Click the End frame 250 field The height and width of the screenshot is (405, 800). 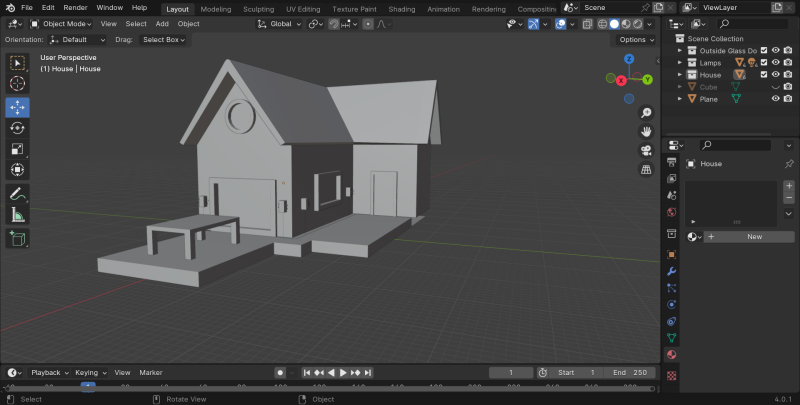(630, 373)
